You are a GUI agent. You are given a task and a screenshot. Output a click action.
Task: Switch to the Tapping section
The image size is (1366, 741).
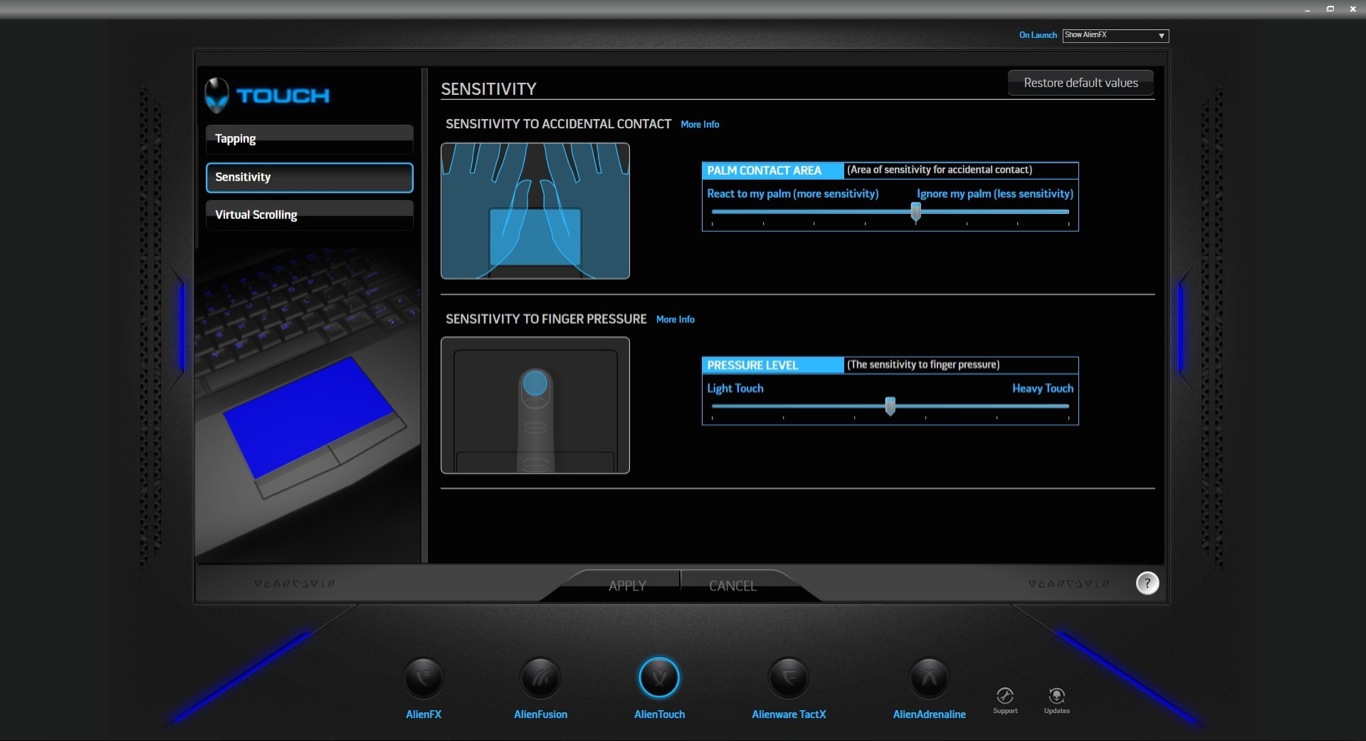[309, 139]
